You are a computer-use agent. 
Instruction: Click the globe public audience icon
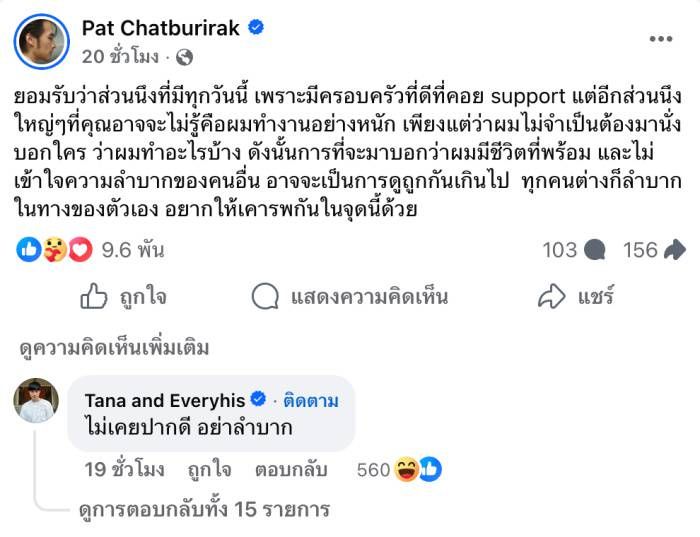tap(184, 57)
